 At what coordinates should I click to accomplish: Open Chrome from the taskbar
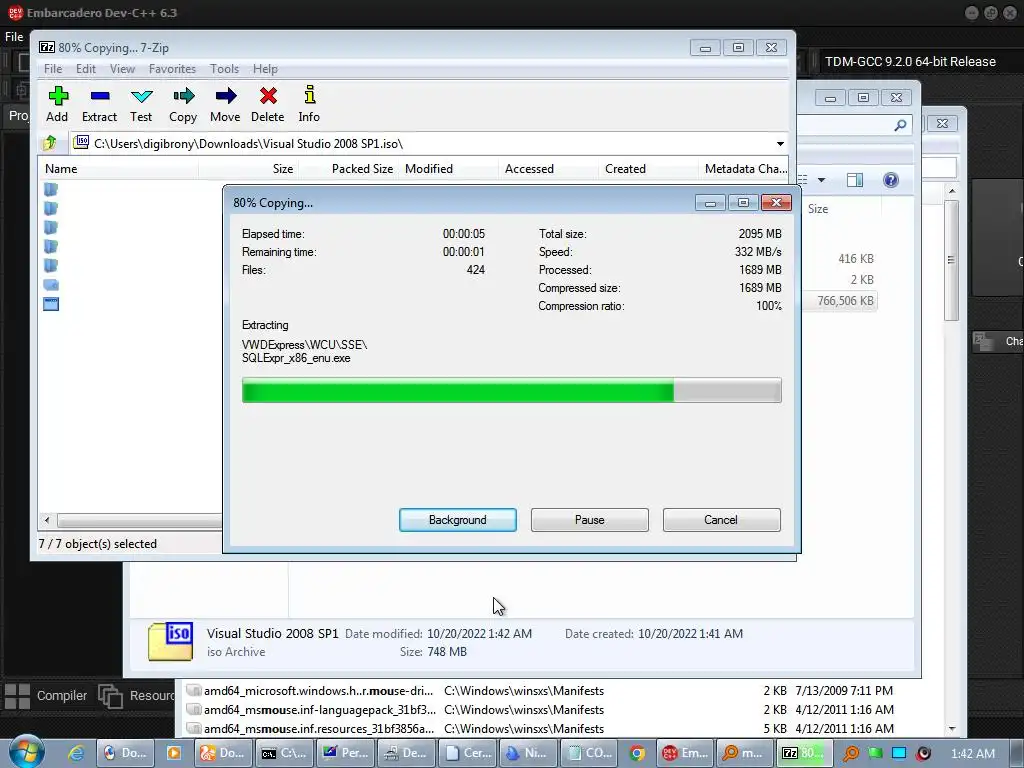pyautogui.click(x=637, y=753)
